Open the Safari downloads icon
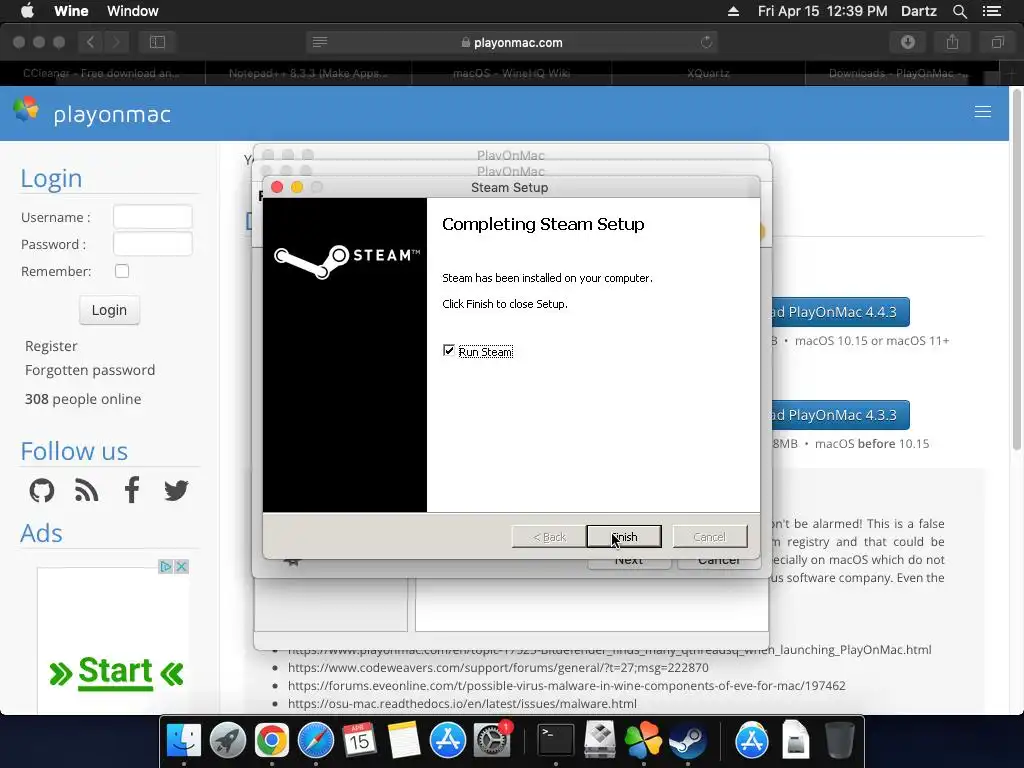The image size is (1024, 768). pos(908,42)
